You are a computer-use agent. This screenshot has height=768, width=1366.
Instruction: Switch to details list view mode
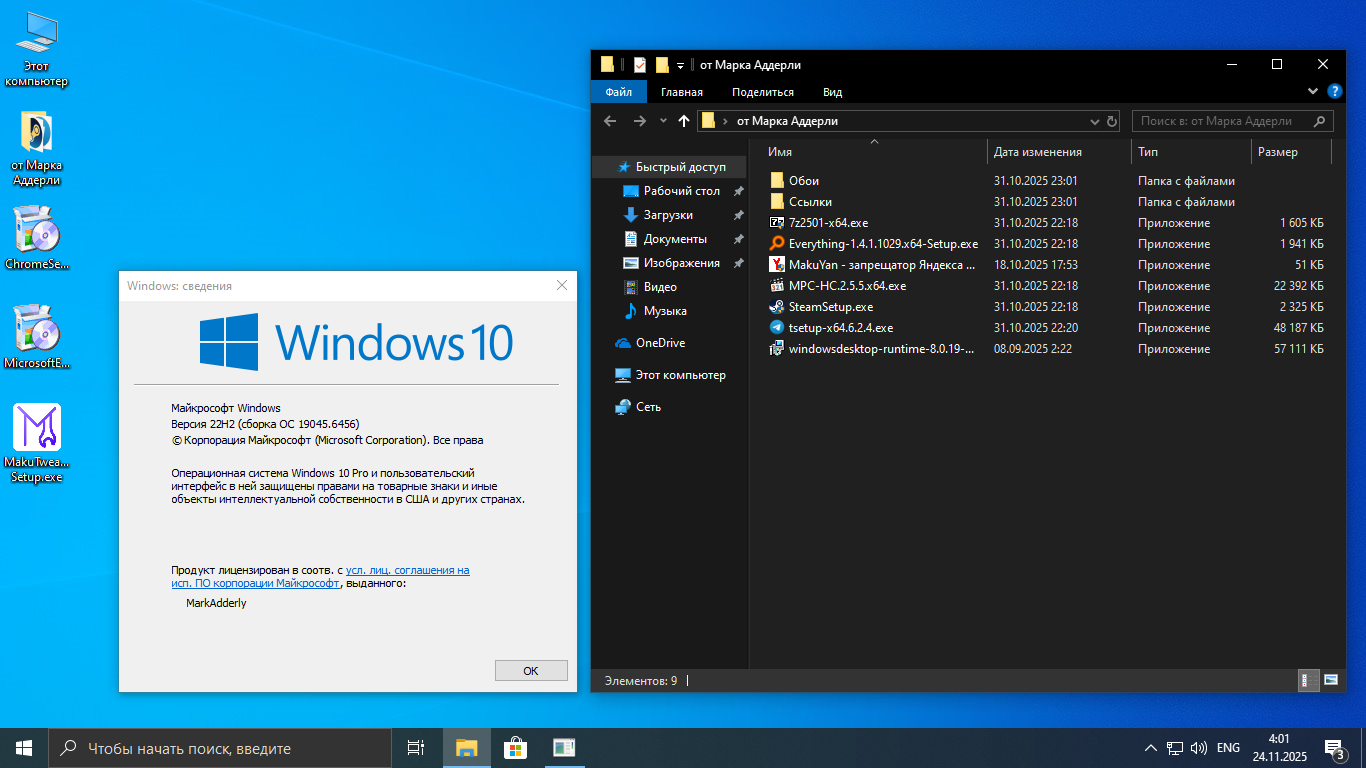1306,680
